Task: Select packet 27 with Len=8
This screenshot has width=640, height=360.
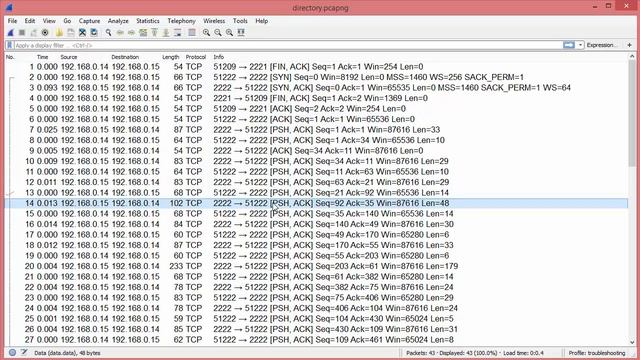Action: [x=316, y=340]
